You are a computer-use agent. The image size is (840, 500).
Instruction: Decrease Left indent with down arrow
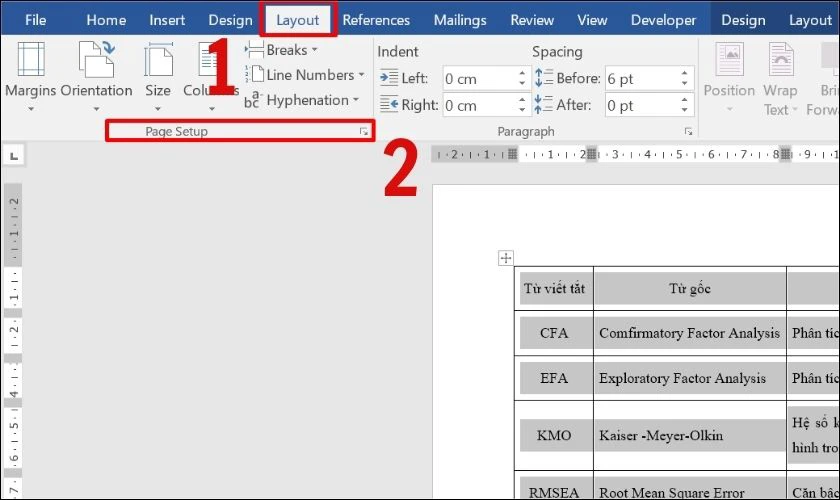(522, 84)
